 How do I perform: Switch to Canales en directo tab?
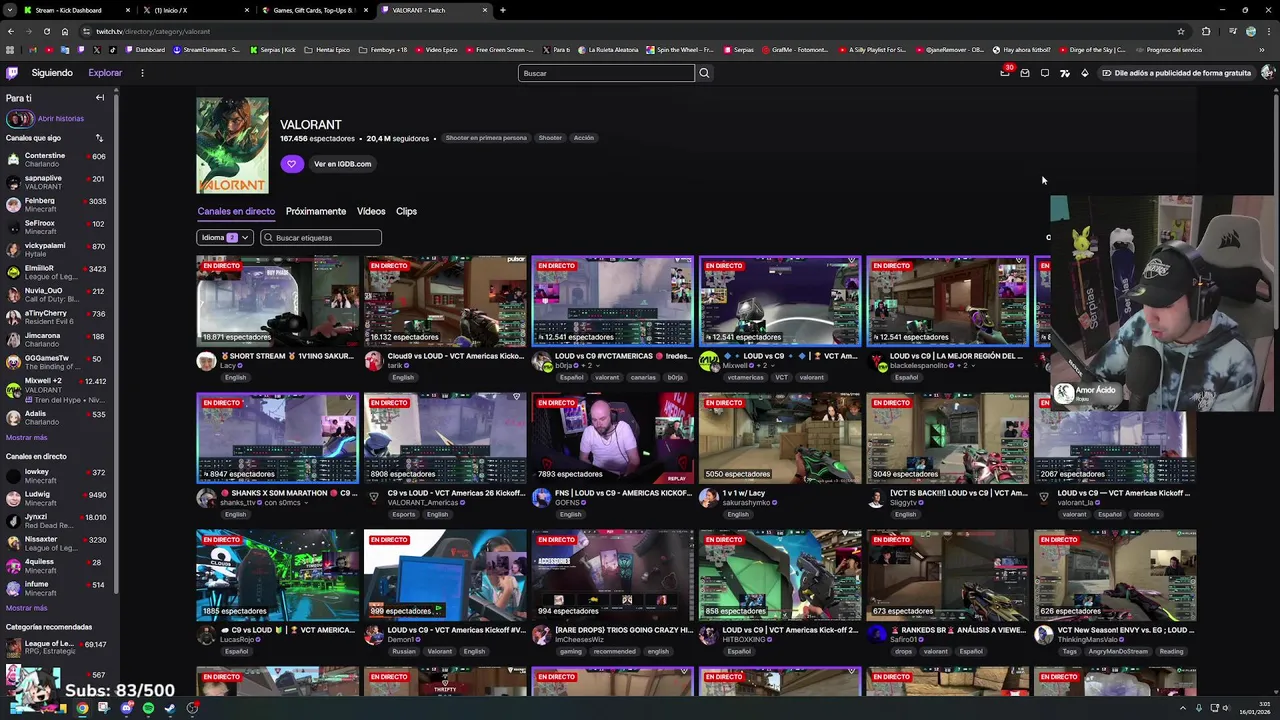point(236,211)
